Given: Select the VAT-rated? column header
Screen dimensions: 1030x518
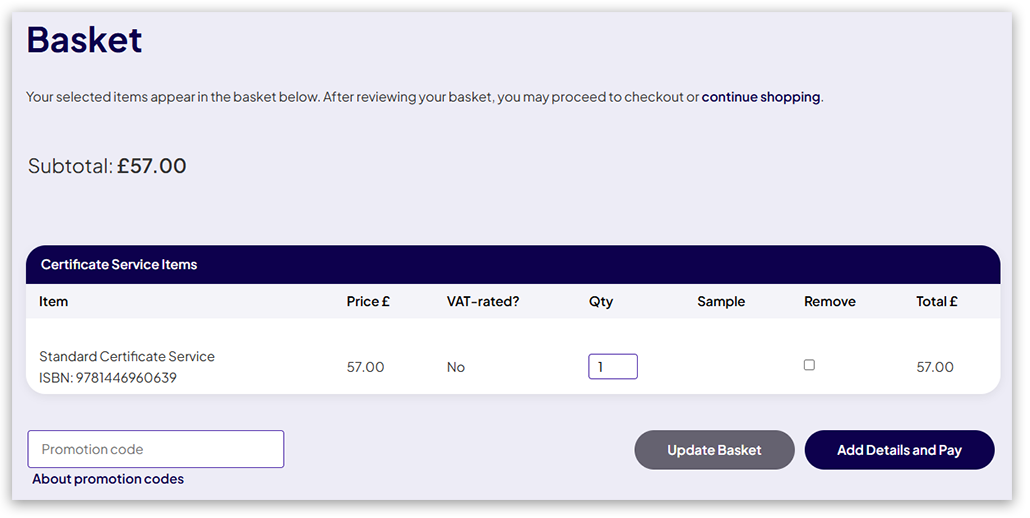Looking at the screenshot, I should 483,301.
